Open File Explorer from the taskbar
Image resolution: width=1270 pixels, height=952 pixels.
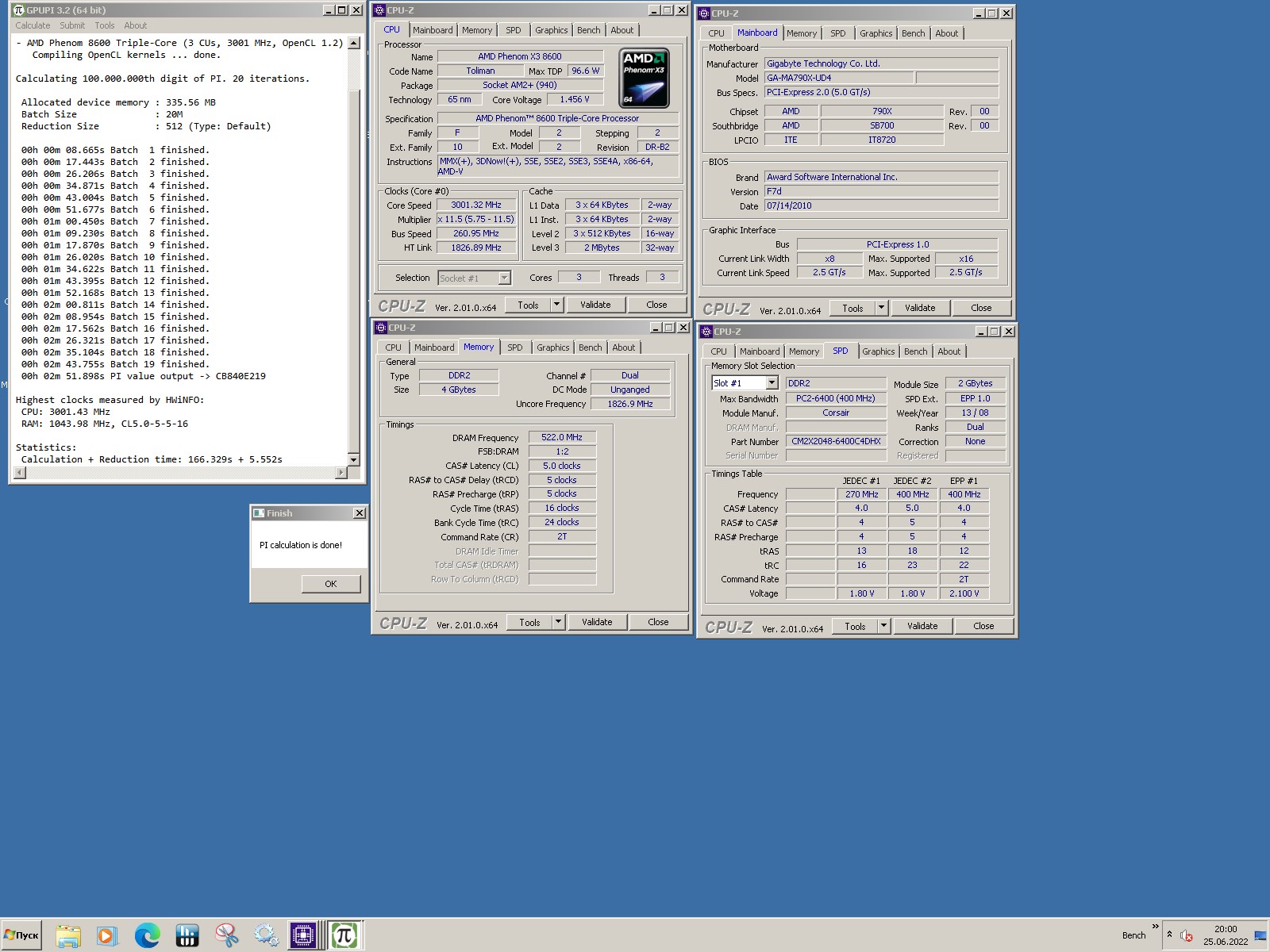point(68,935)
